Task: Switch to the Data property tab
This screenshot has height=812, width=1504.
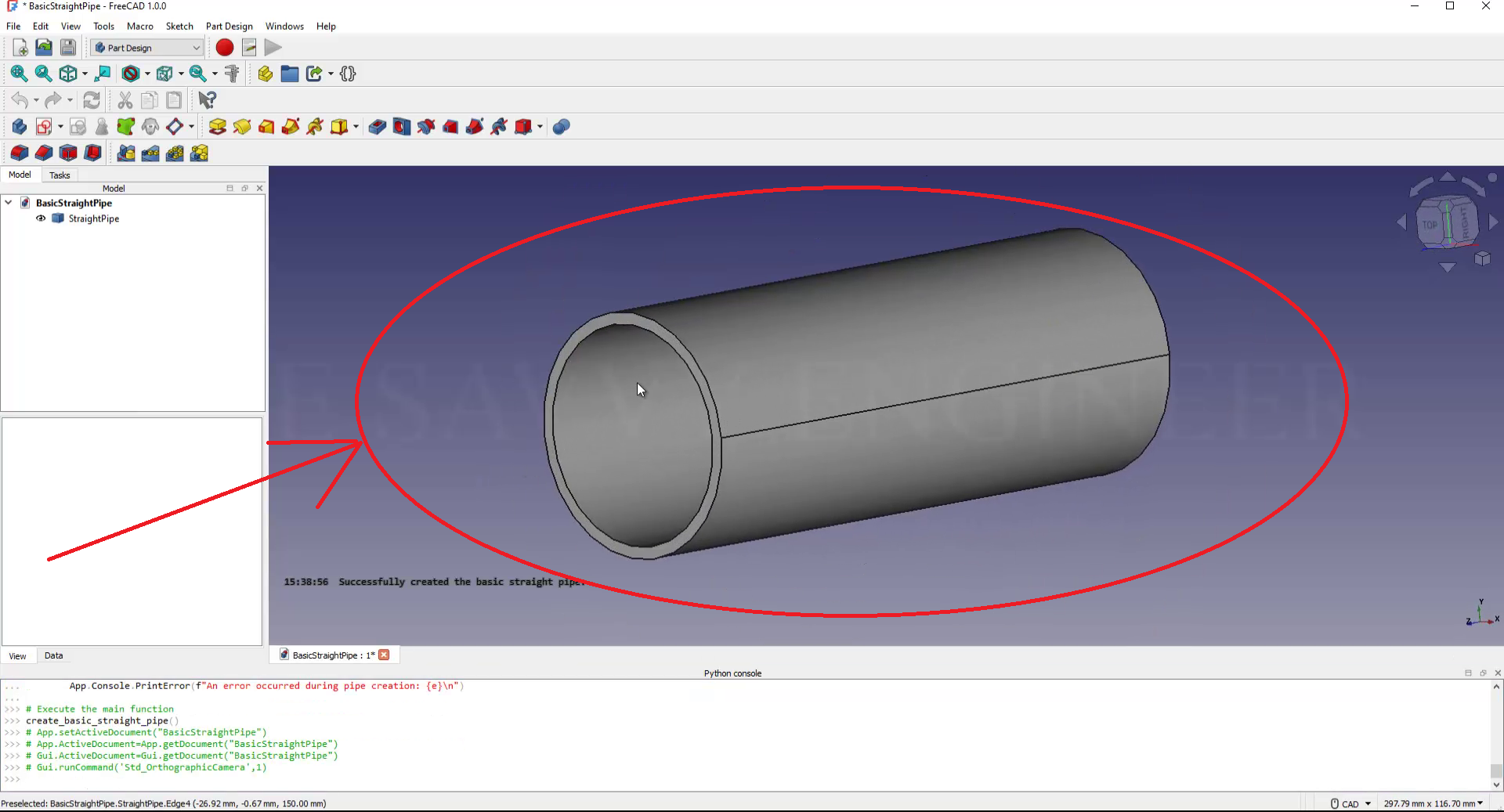Action: click(53, 655)
